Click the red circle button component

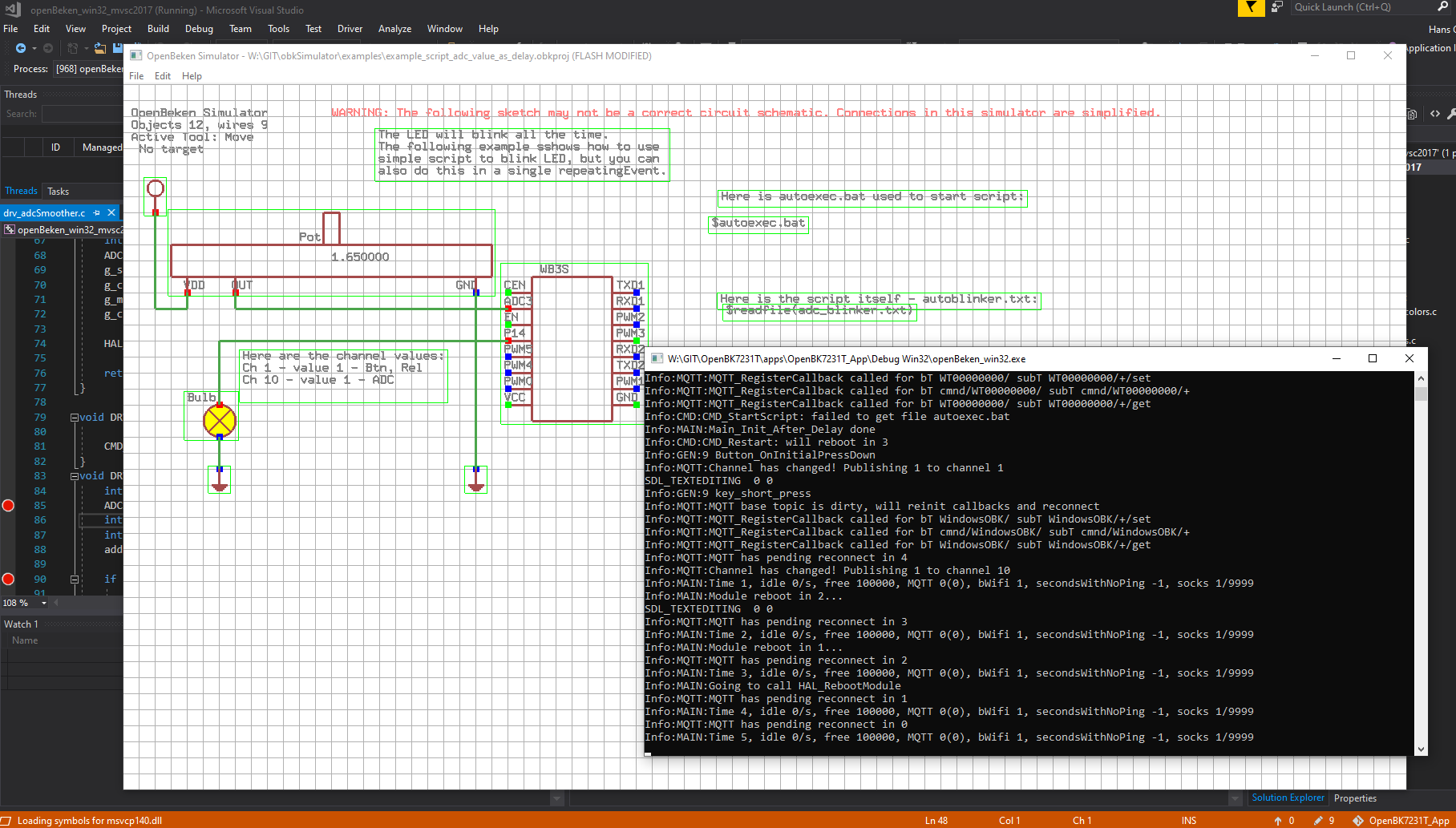(x=156, y=188)
